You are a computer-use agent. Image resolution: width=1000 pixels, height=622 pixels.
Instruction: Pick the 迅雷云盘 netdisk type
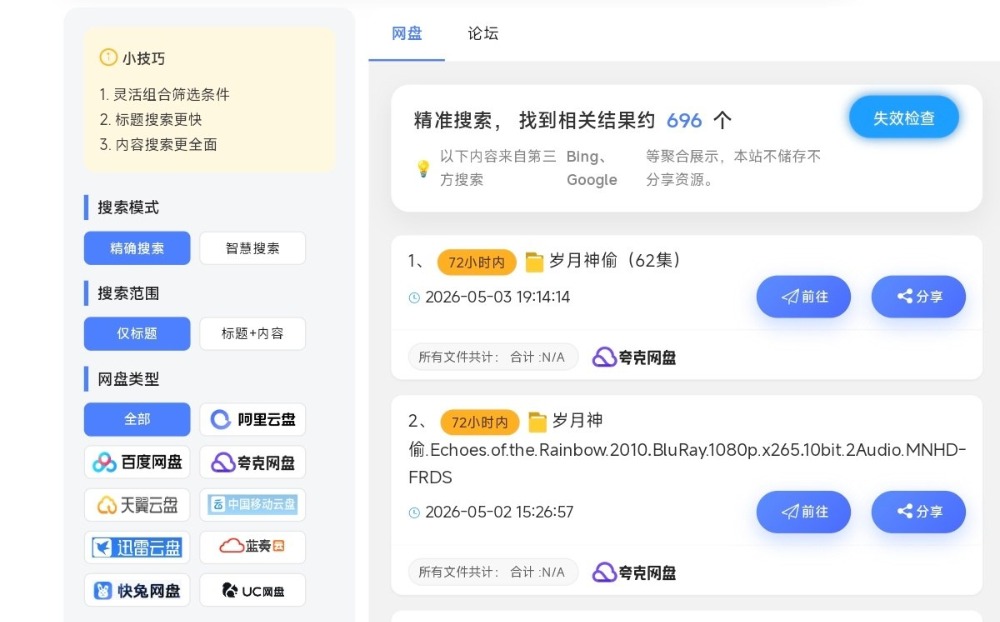click(137, 547)
